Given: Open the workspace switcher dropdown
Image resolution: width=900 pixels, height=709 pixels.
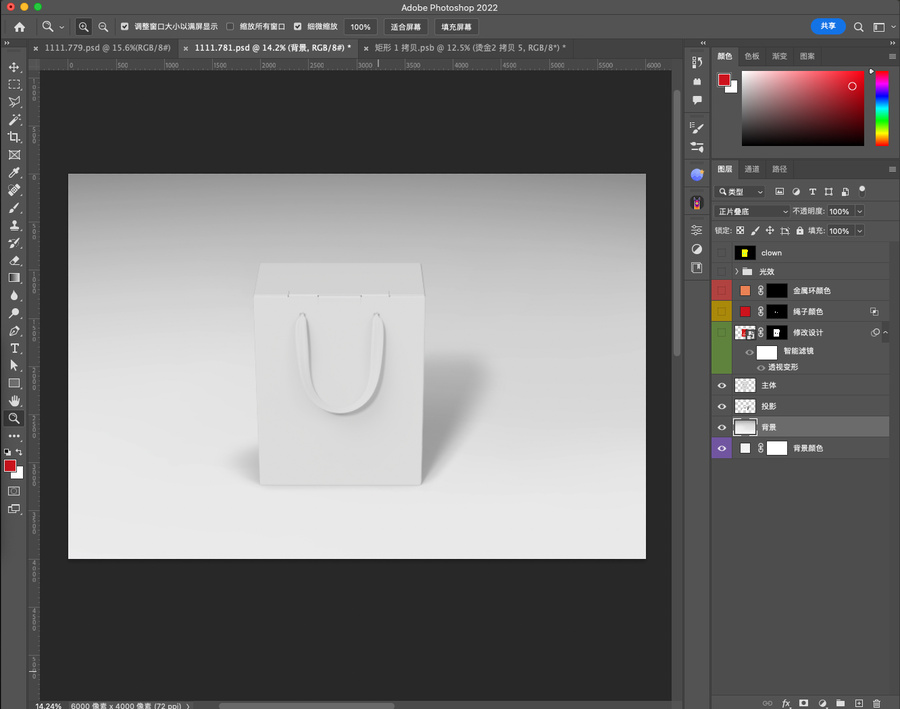Looking at the screenshot, I should [883, 27].
